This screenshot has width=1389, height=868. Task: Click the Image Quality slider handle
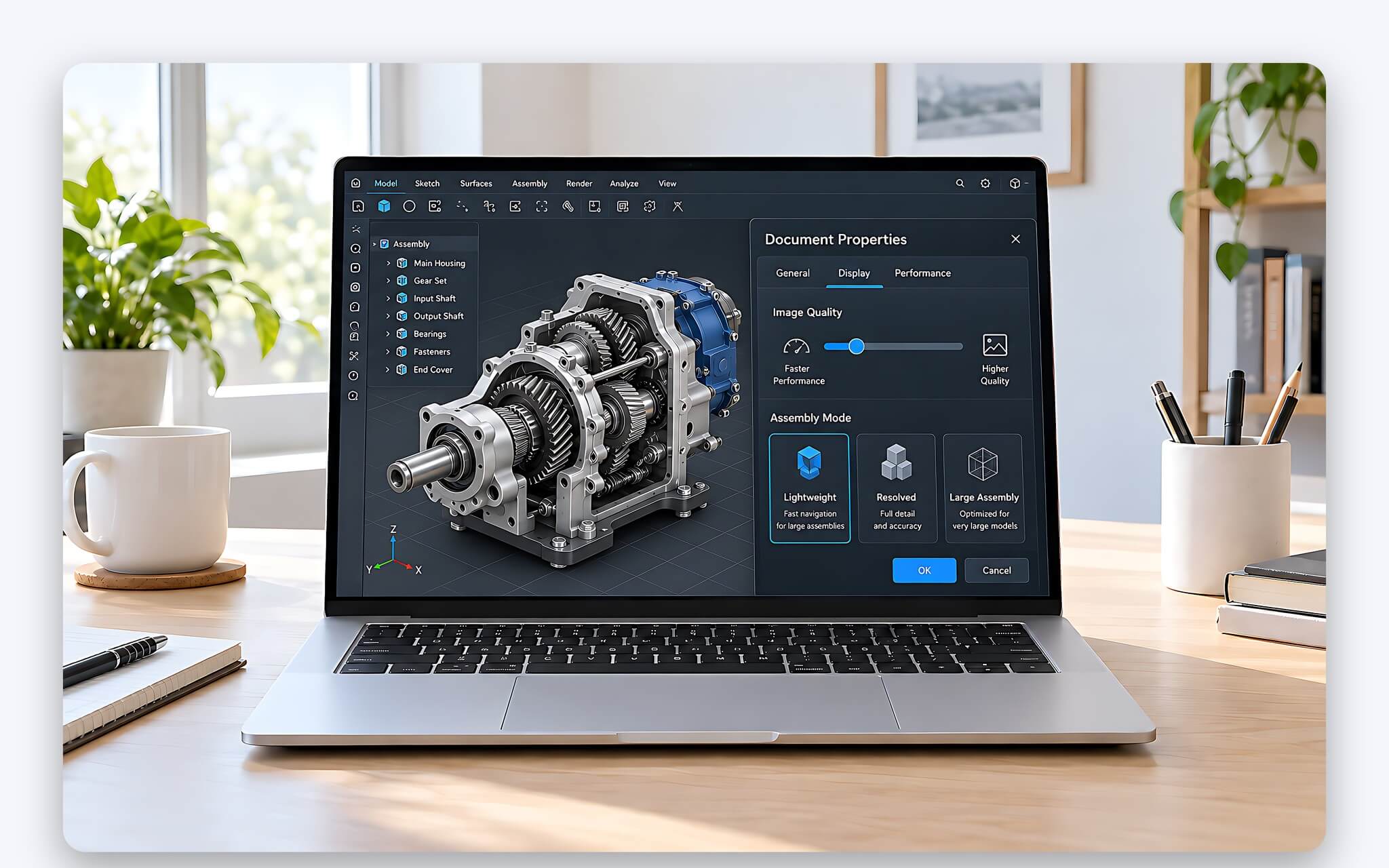tap(857, 347)
